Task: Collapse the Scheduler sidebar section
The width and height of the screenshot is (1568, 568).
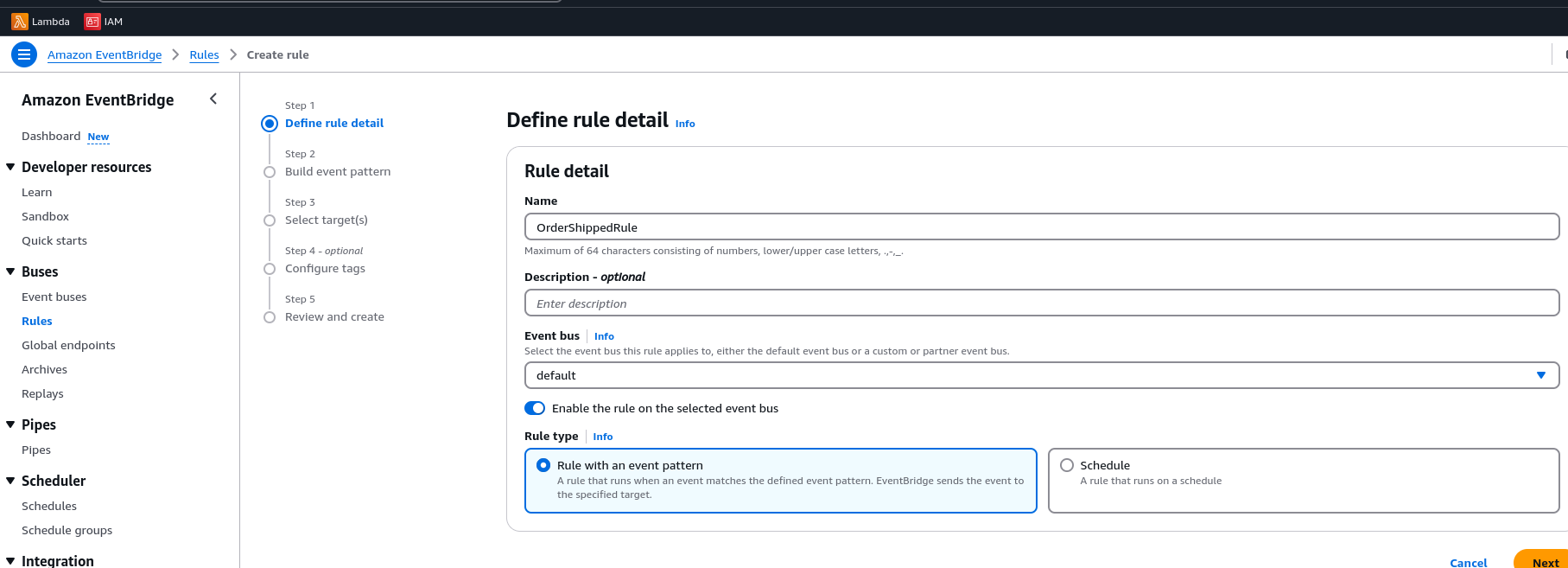Action: (10, 481)
